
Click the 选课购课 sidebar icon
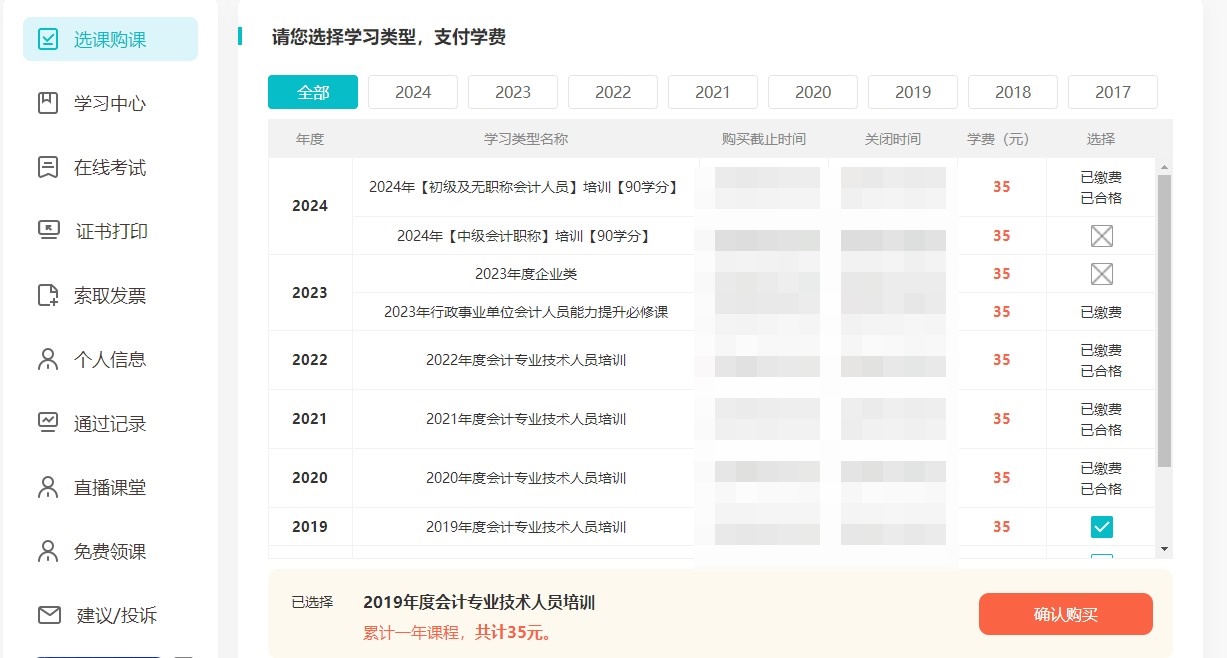pos(48,39)
